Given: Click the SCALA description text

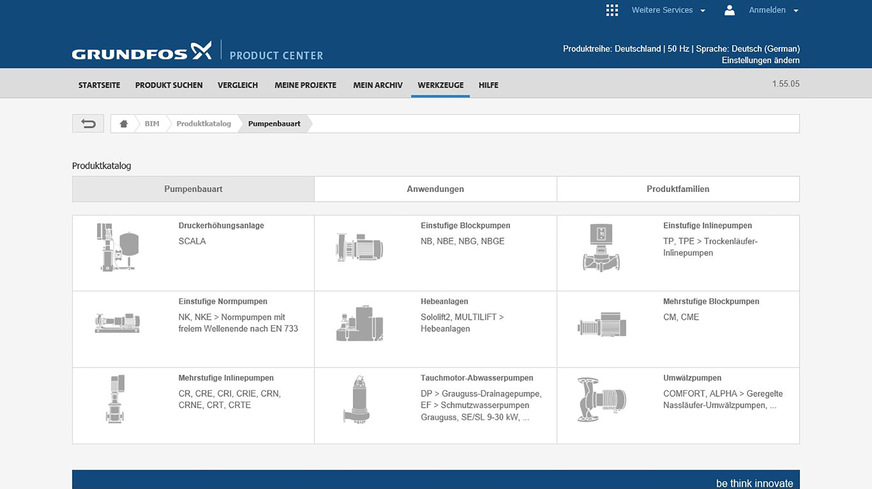Looking at the screenshot, I should click(x=192, y=241).
